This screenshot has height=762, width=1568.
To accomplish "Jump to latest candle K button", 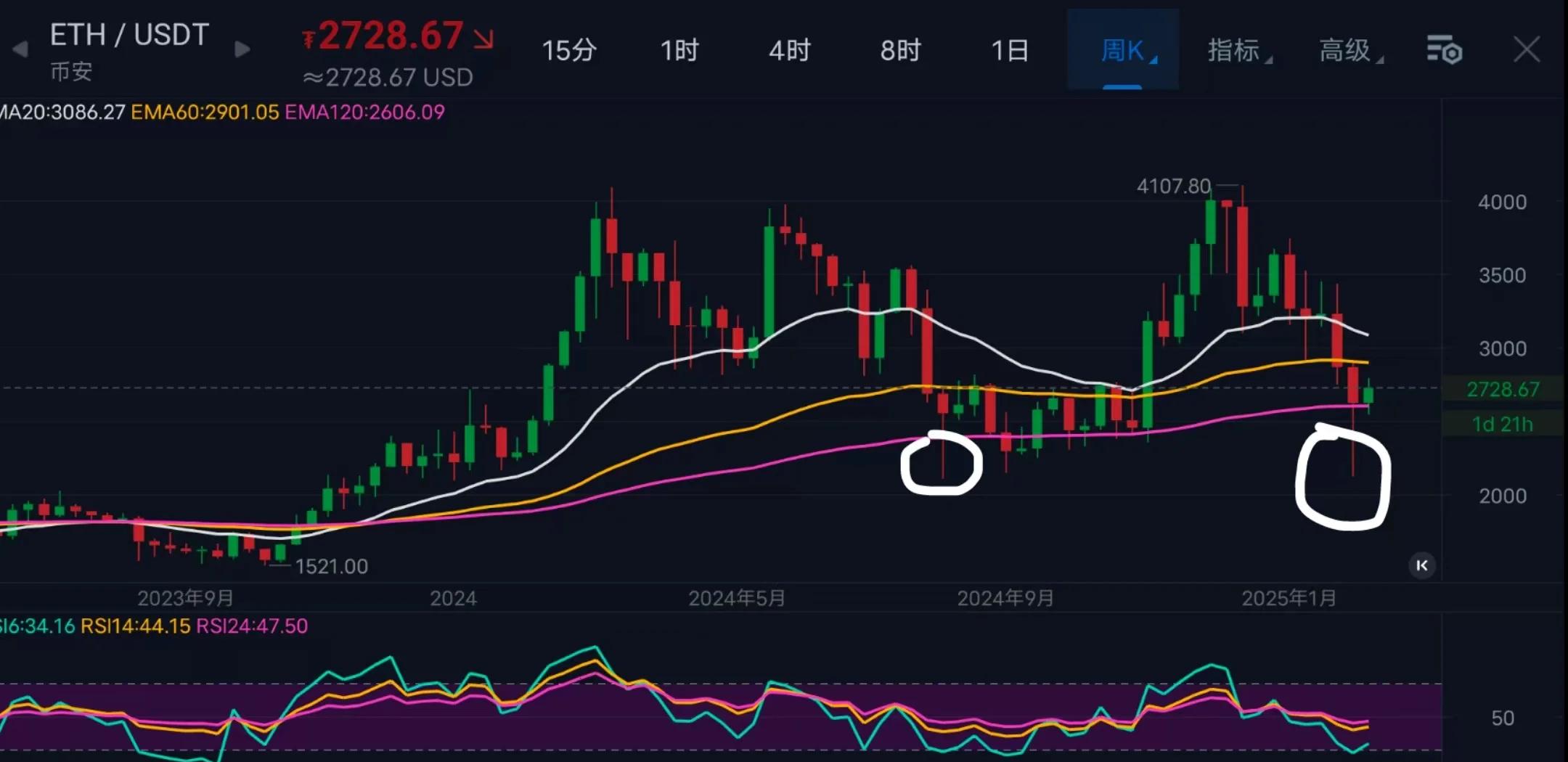I will (x=1422, y=565).
